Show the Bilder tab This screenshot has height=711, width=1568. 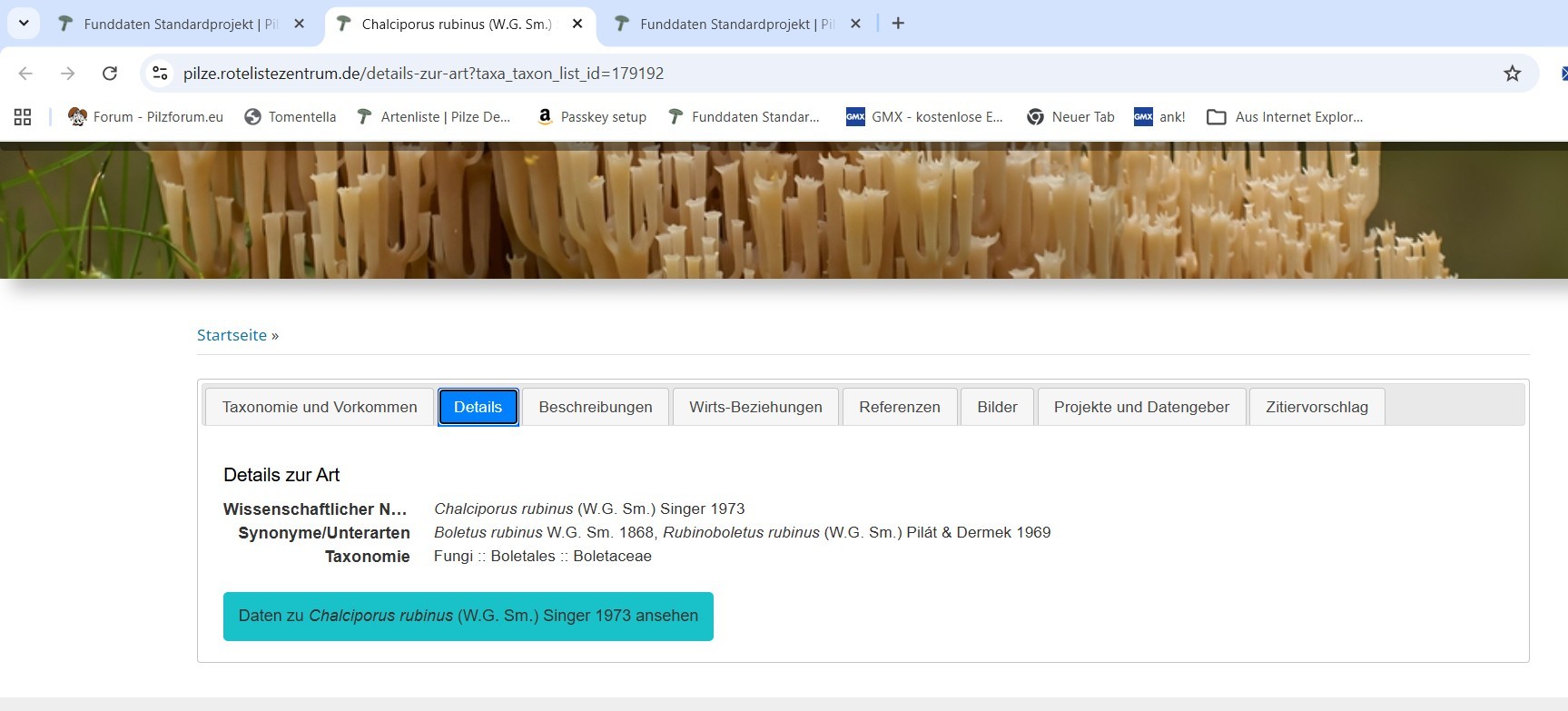click(997, 407)
